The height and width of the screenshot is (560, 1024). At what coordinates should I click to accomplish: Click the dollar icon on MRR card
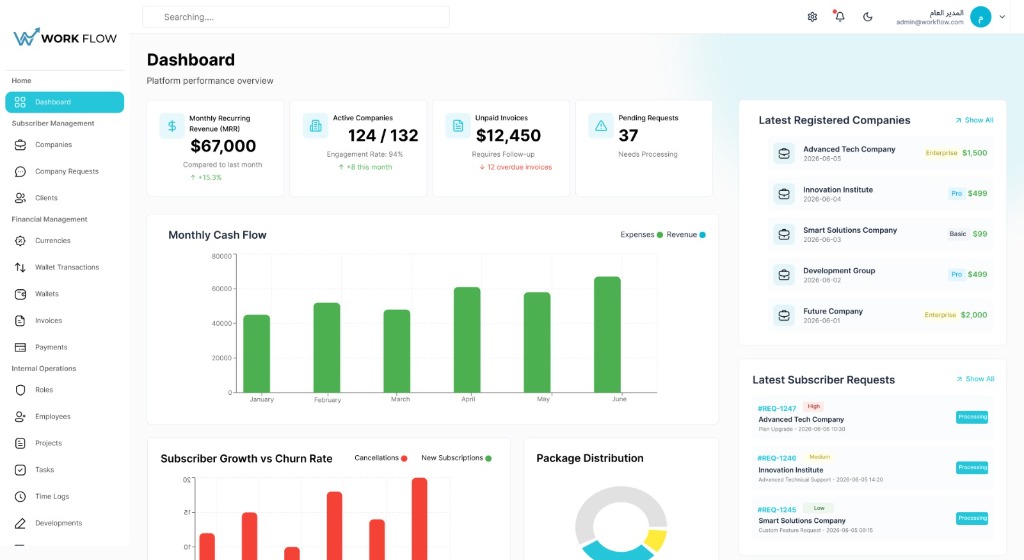tap(172, 126)
